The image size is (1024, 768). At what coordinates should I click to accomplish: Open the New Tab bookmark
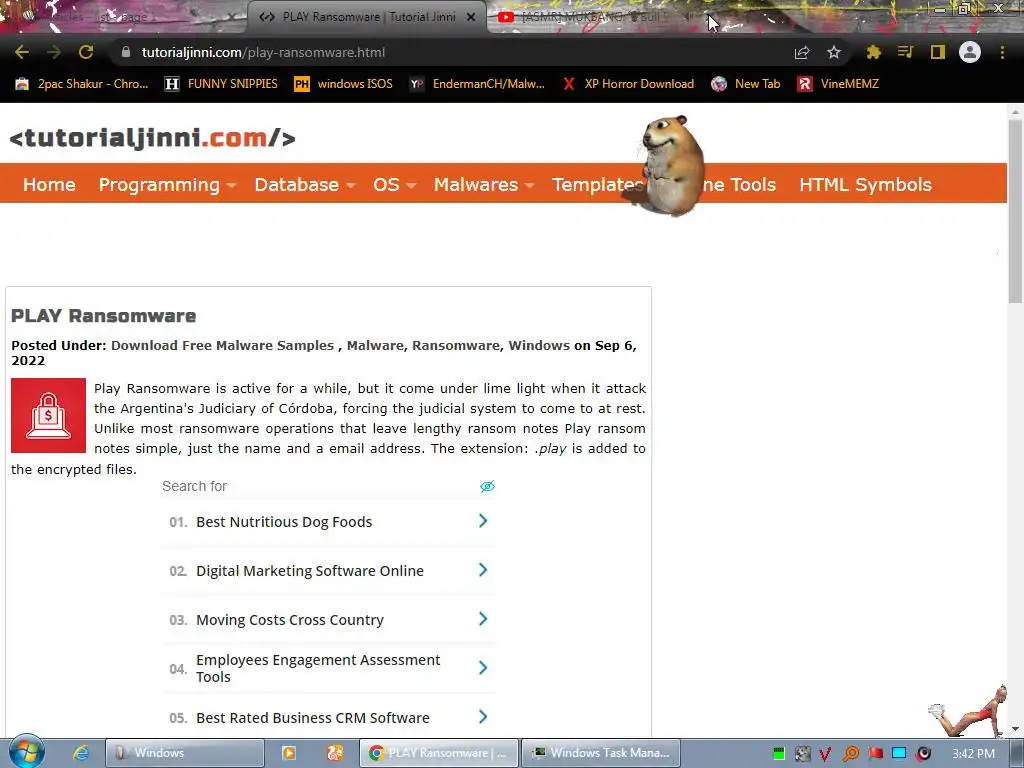click(x=746, y=84)
